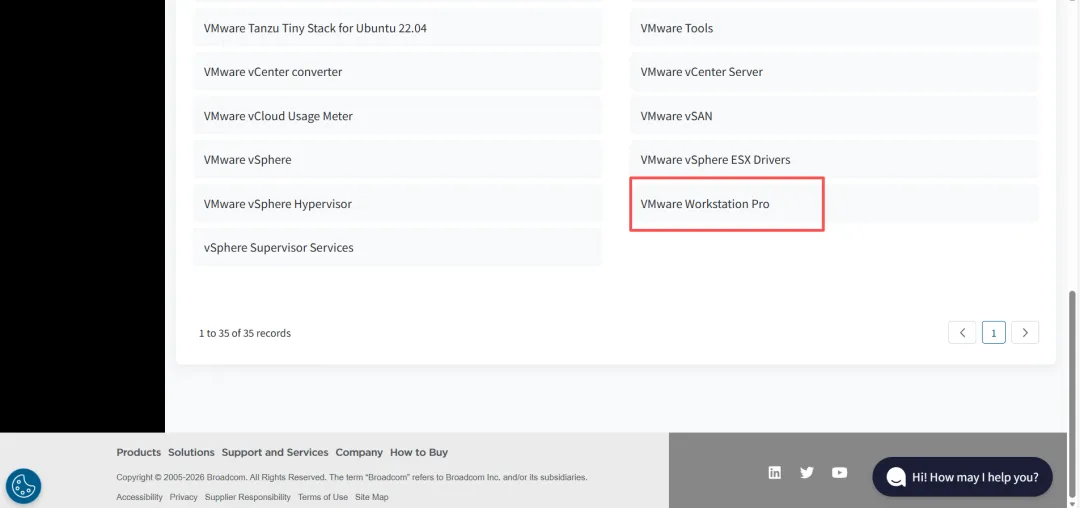Visit Broadcom's LinkedIn page
The height and width of the screenshot is (508, 1080).
tap(775, 472)
